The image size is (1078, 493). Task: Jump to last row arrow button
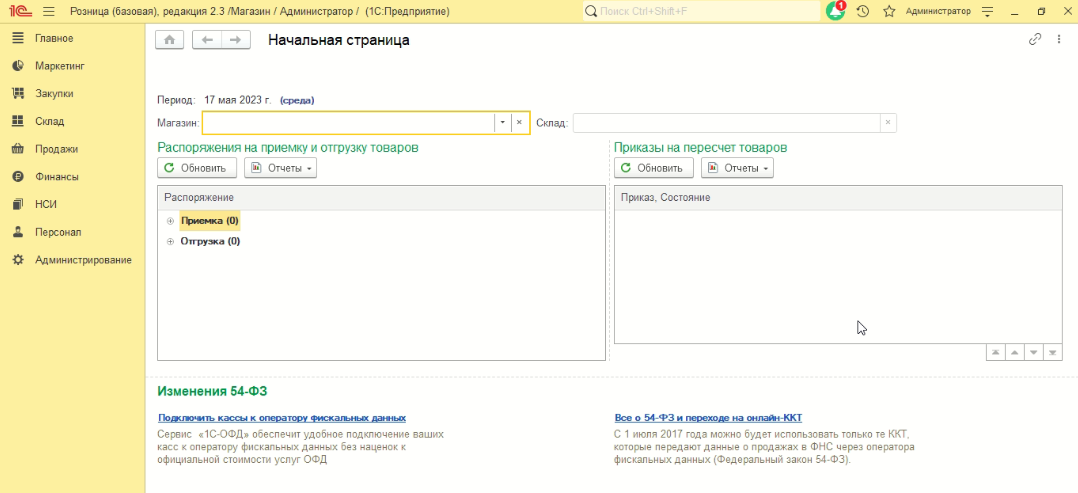point(1053,353)
